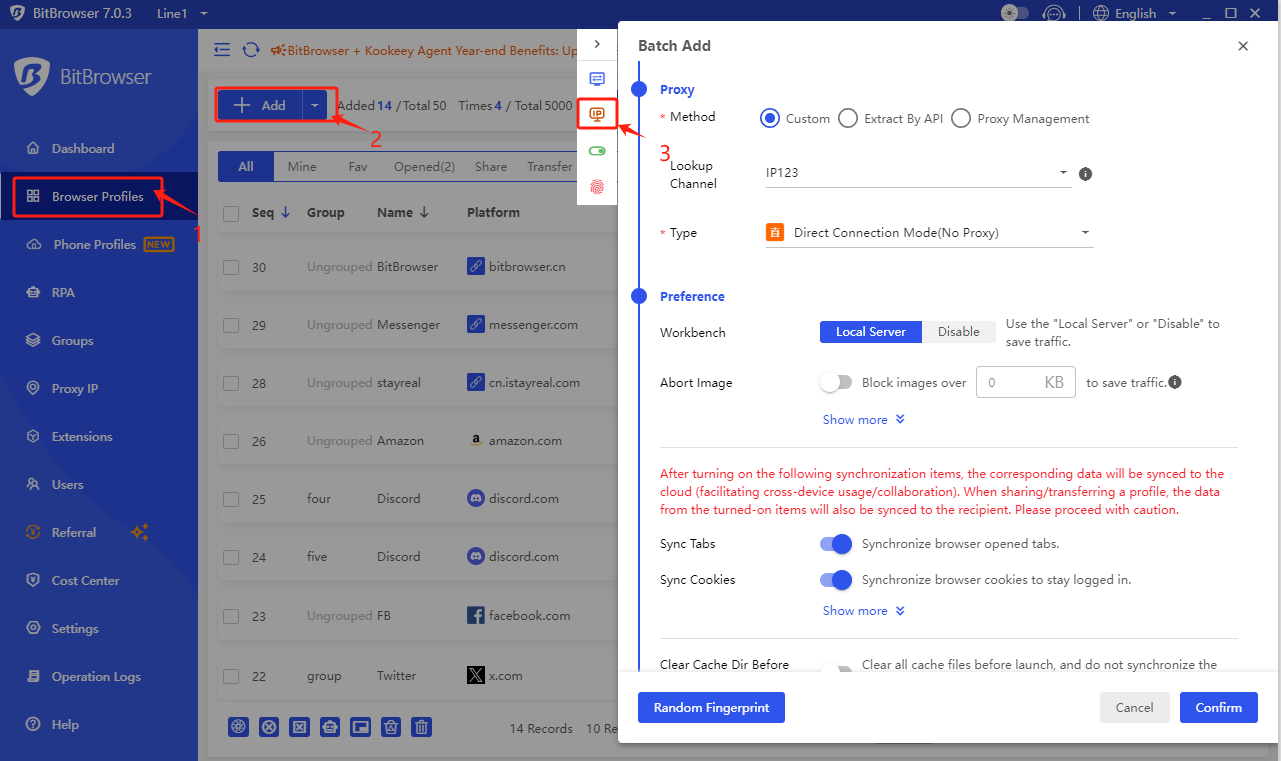Click the aperture icon in bottom toolbar
The image size is (1281, 761).
click(x=238, y=728)
